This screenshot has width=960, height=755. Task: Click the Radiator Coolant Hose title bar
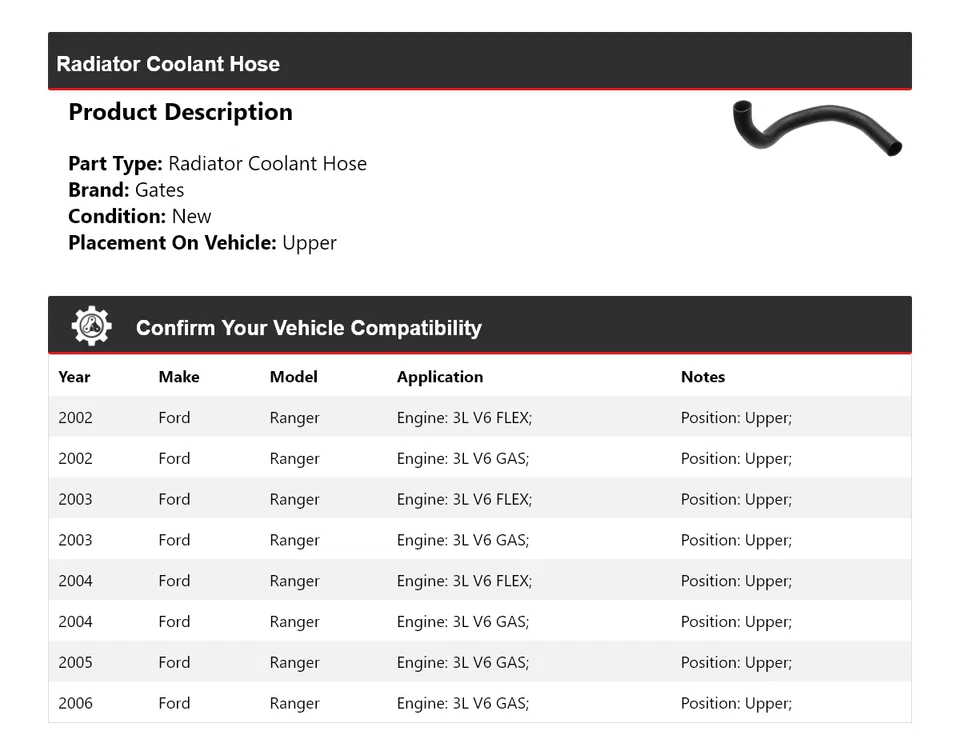tap(168, 64)
